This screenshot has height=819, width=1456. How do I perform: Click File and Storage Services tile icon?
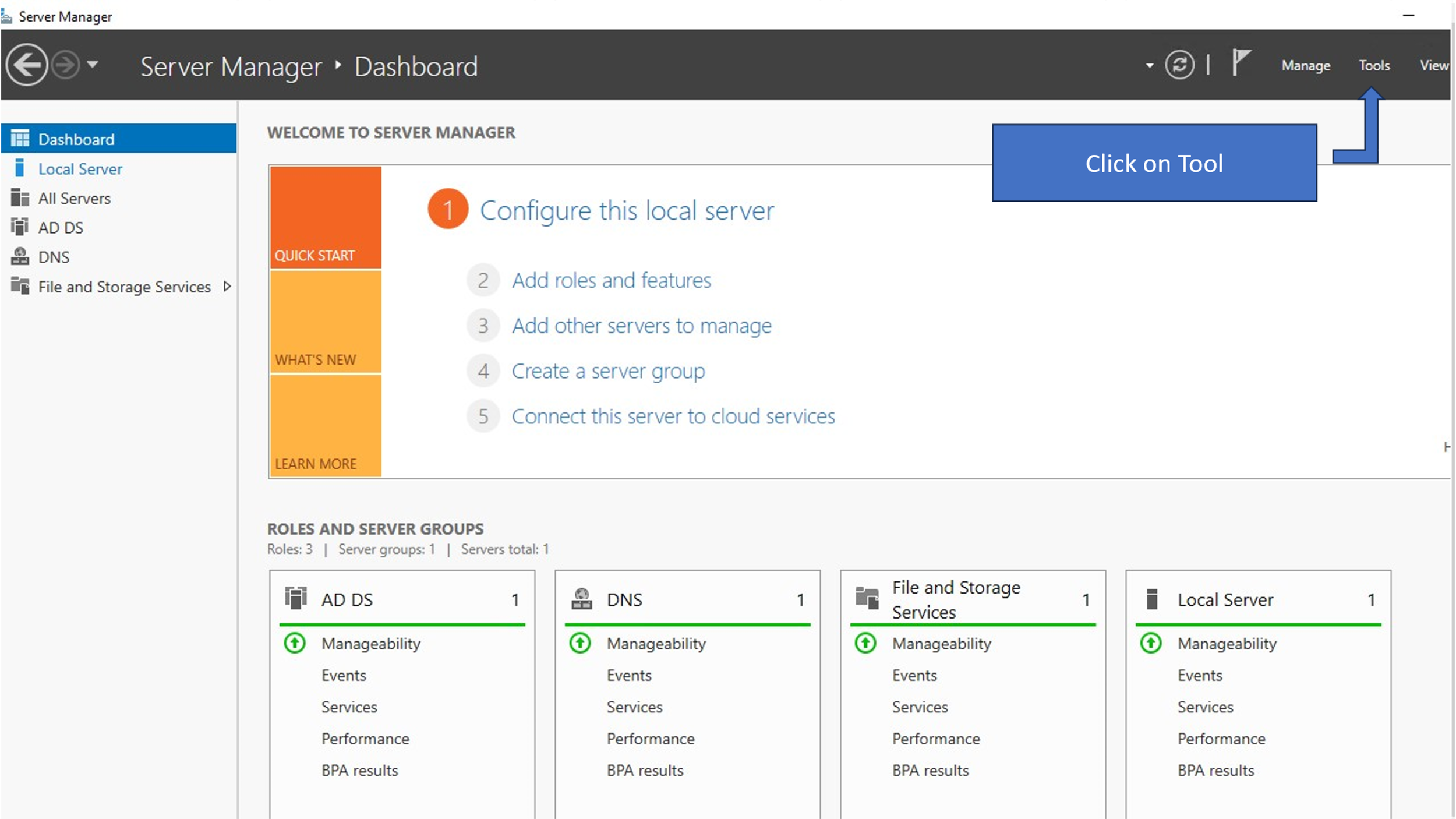click(867, 598)
